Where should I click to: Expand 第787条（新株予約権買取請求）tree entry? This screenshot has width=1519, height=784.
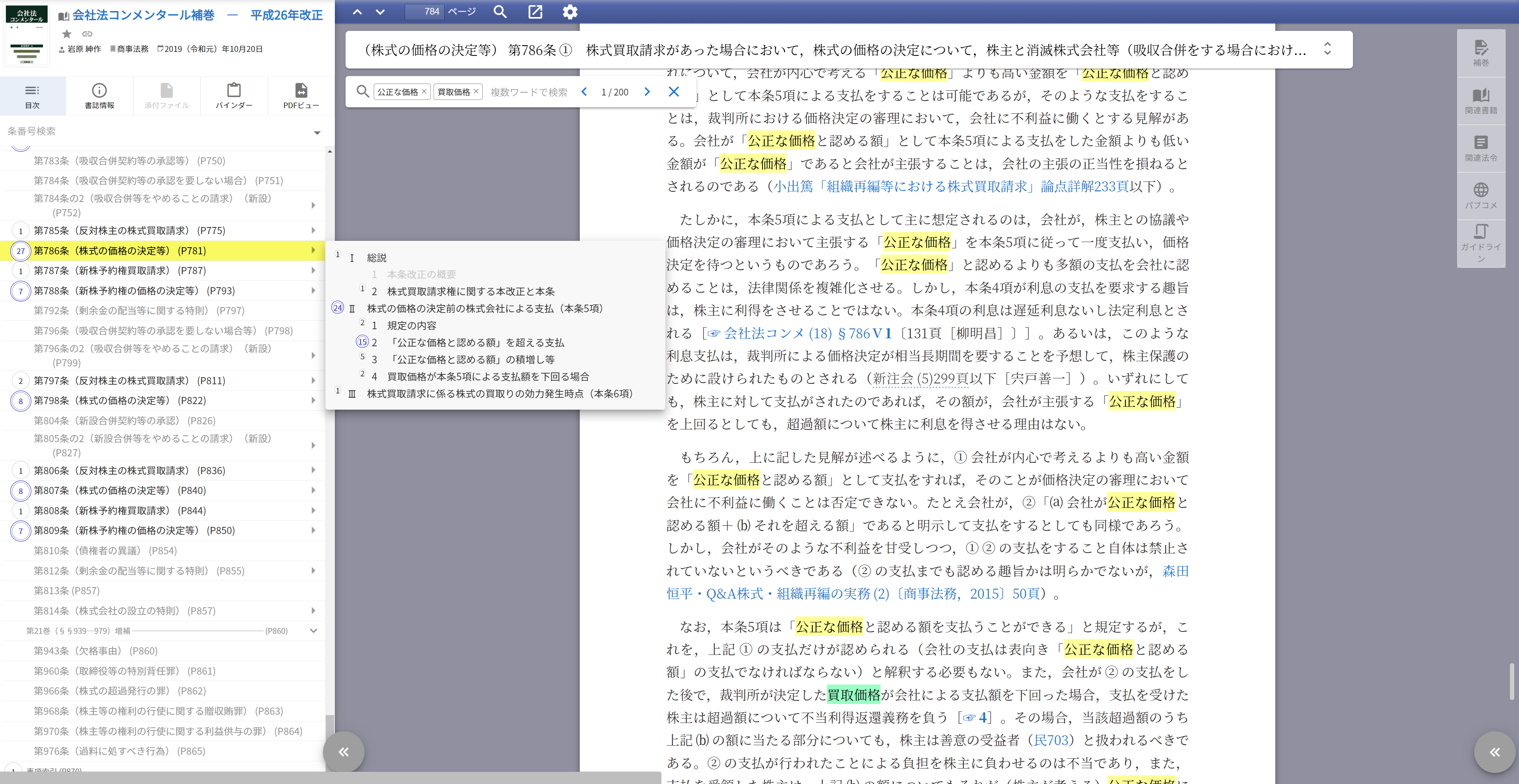point(313,270)
